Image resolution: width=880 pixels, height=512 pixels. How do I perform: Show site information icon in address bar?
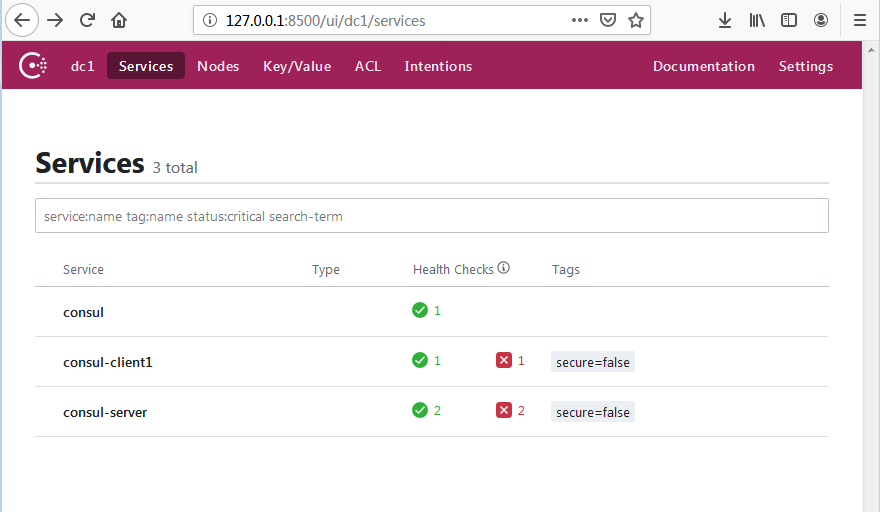click(210, 21)
